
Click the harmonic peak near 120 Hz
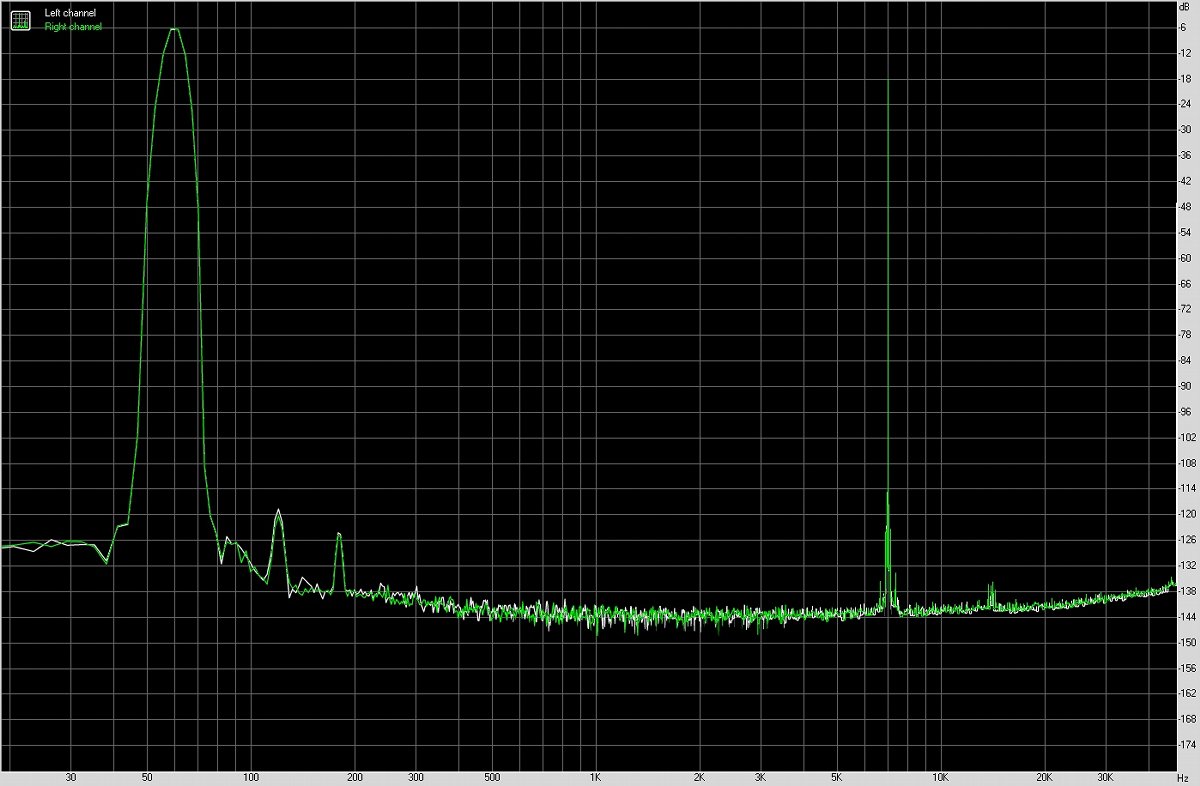pyautogui.click(x=278, y=511)
